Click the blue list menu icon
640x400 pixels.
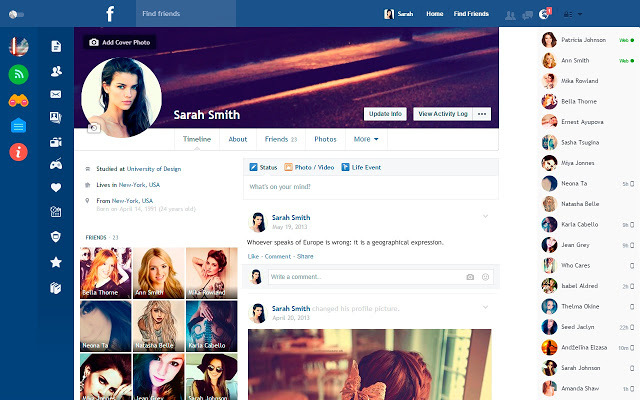pyautogui.click(x=18, y=126)
